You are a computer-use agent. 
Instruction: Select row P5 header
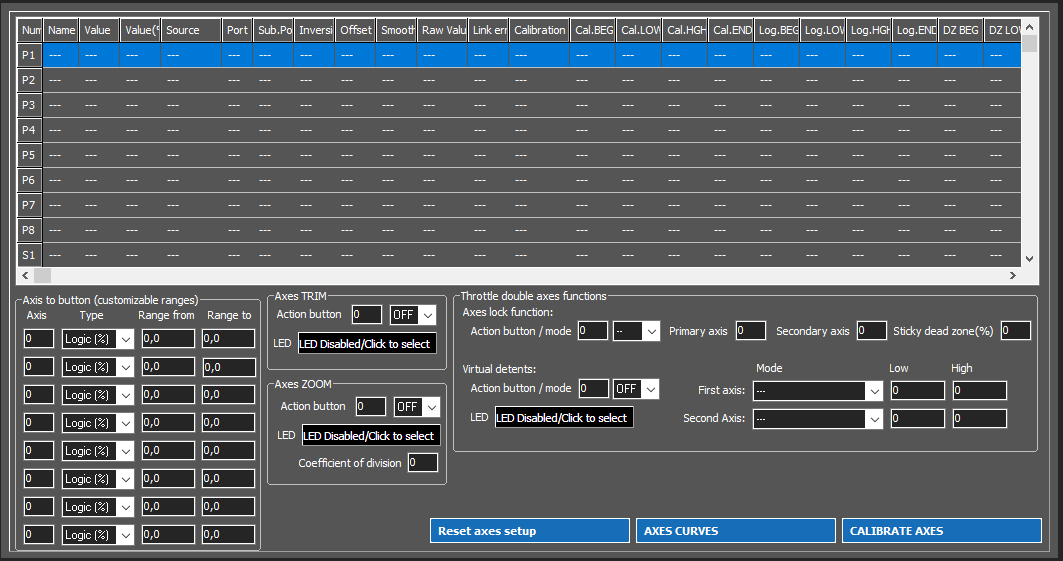[29, 155]
